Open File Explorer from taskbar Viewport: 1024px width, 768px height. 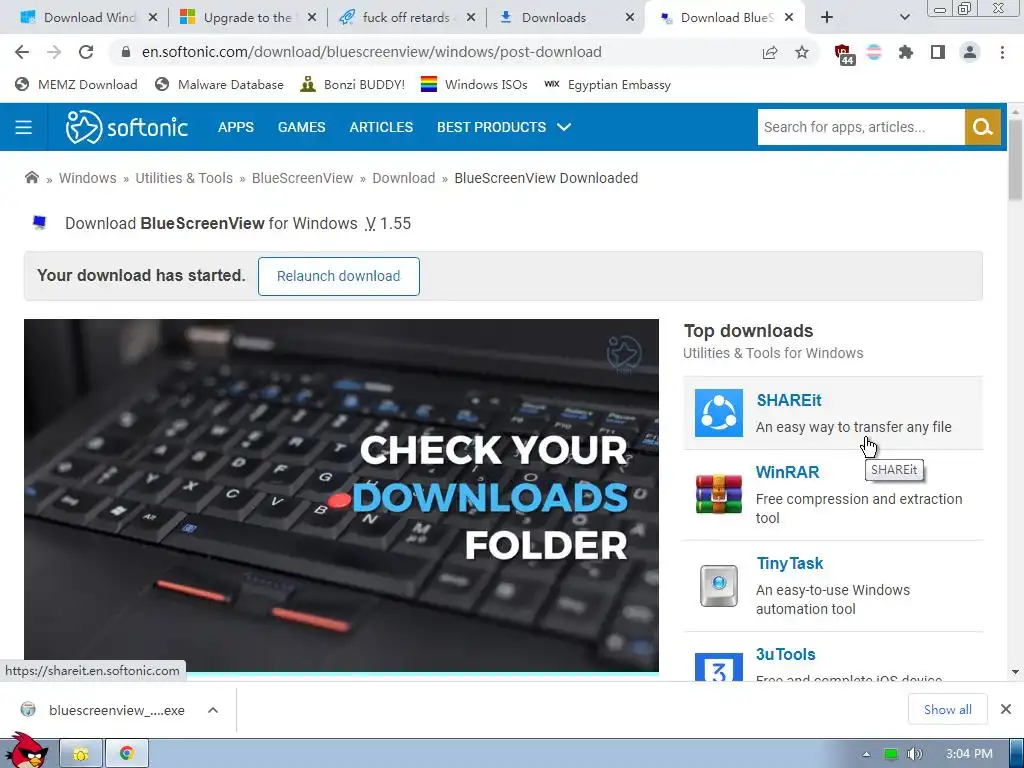pyautogui.click(x=81, y=754)
